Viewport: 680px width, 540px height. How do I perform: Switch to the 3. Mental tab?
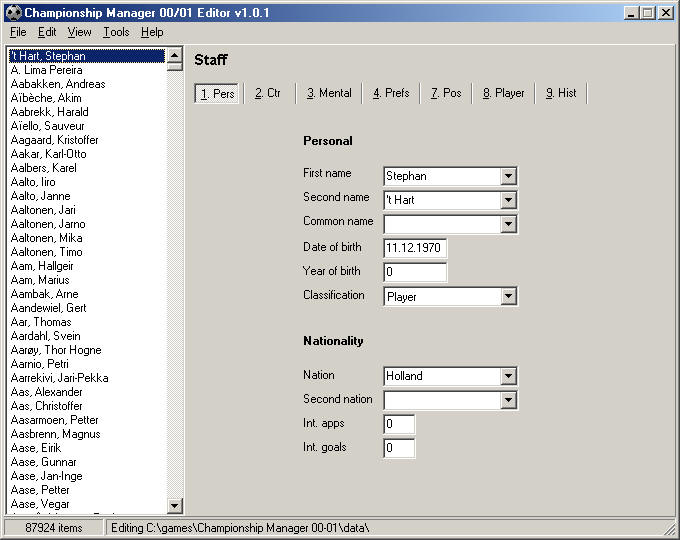[x=329, y=93]
